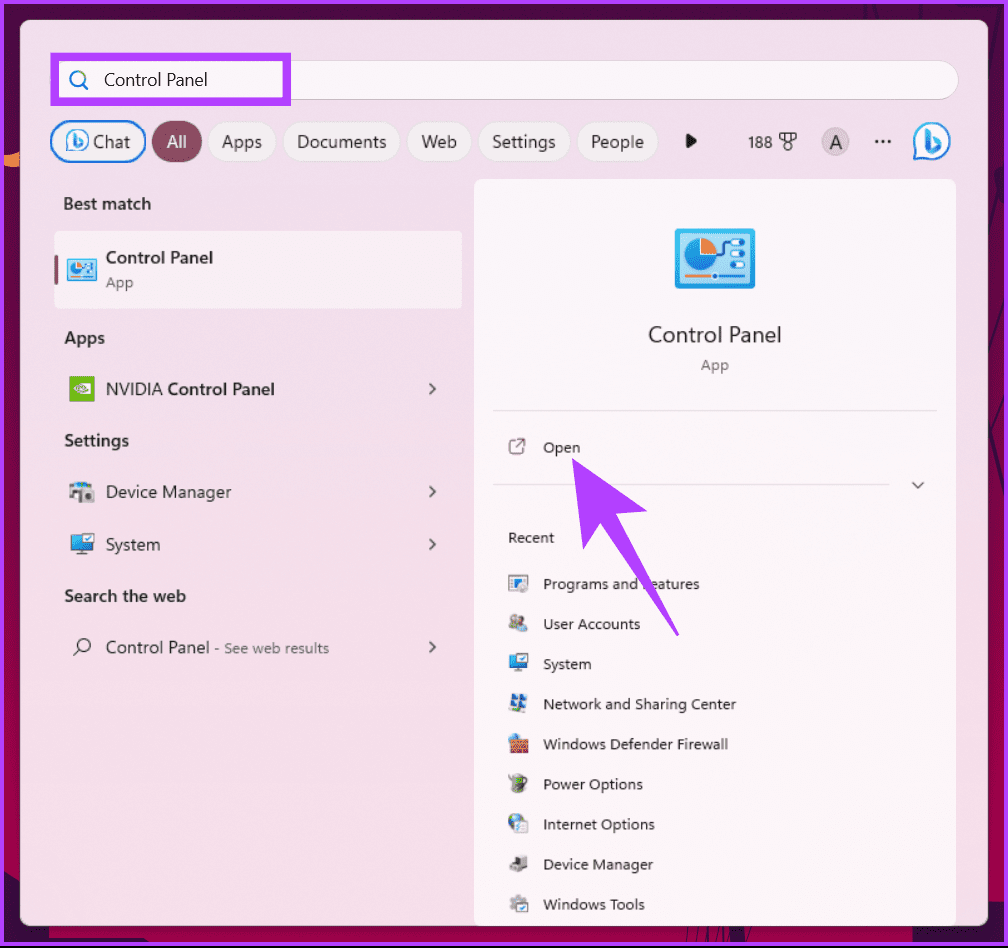Expand NVIDIA Control Panel chevron
The height and width of the screenshot is (948, 1008).
click(433, 389)
